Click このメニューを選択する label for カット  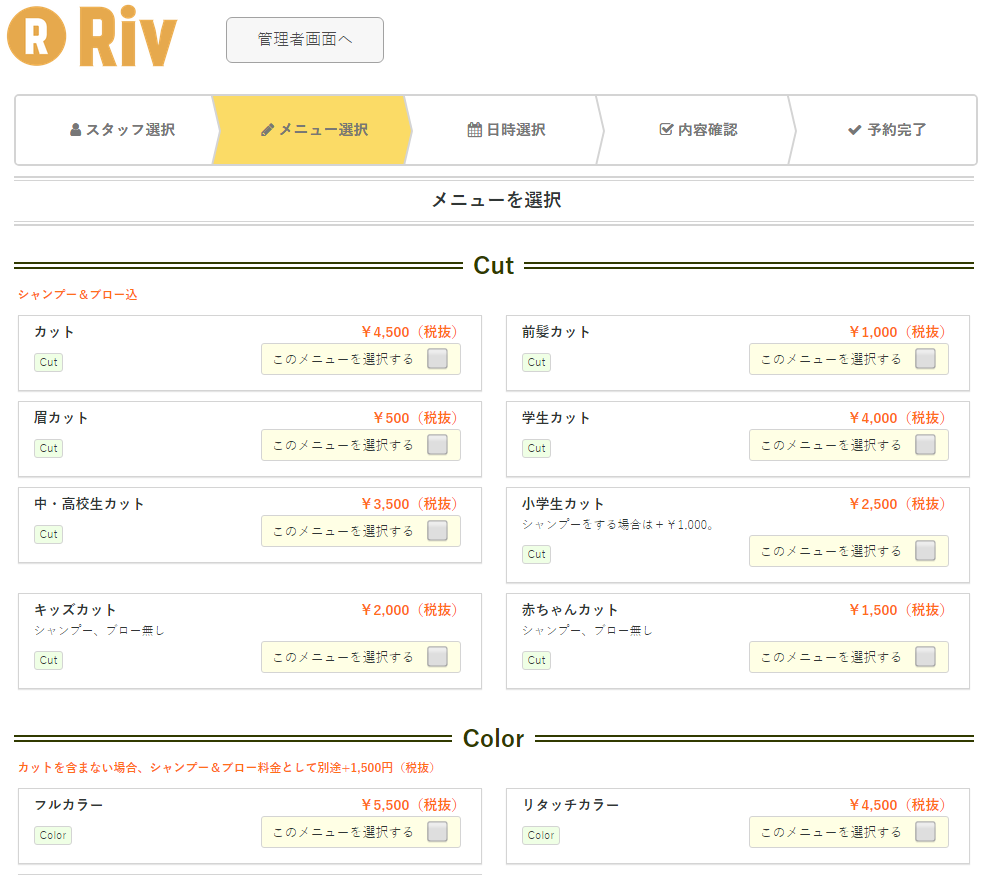click(x=343, y=359)
